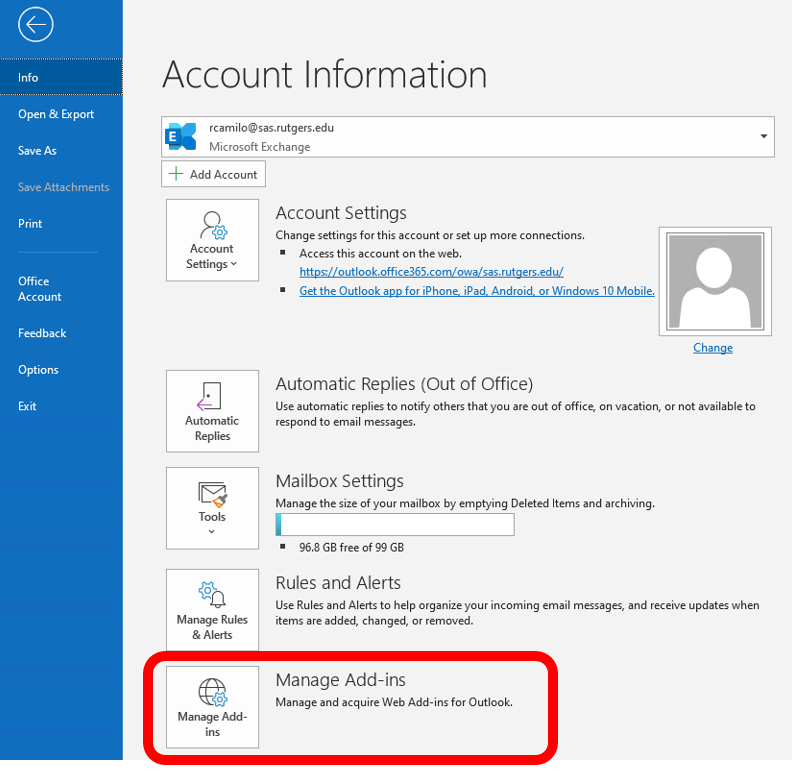
Task: Click 'Manage and acquire Web Add-ins' description
Action: tap(394, 702)
